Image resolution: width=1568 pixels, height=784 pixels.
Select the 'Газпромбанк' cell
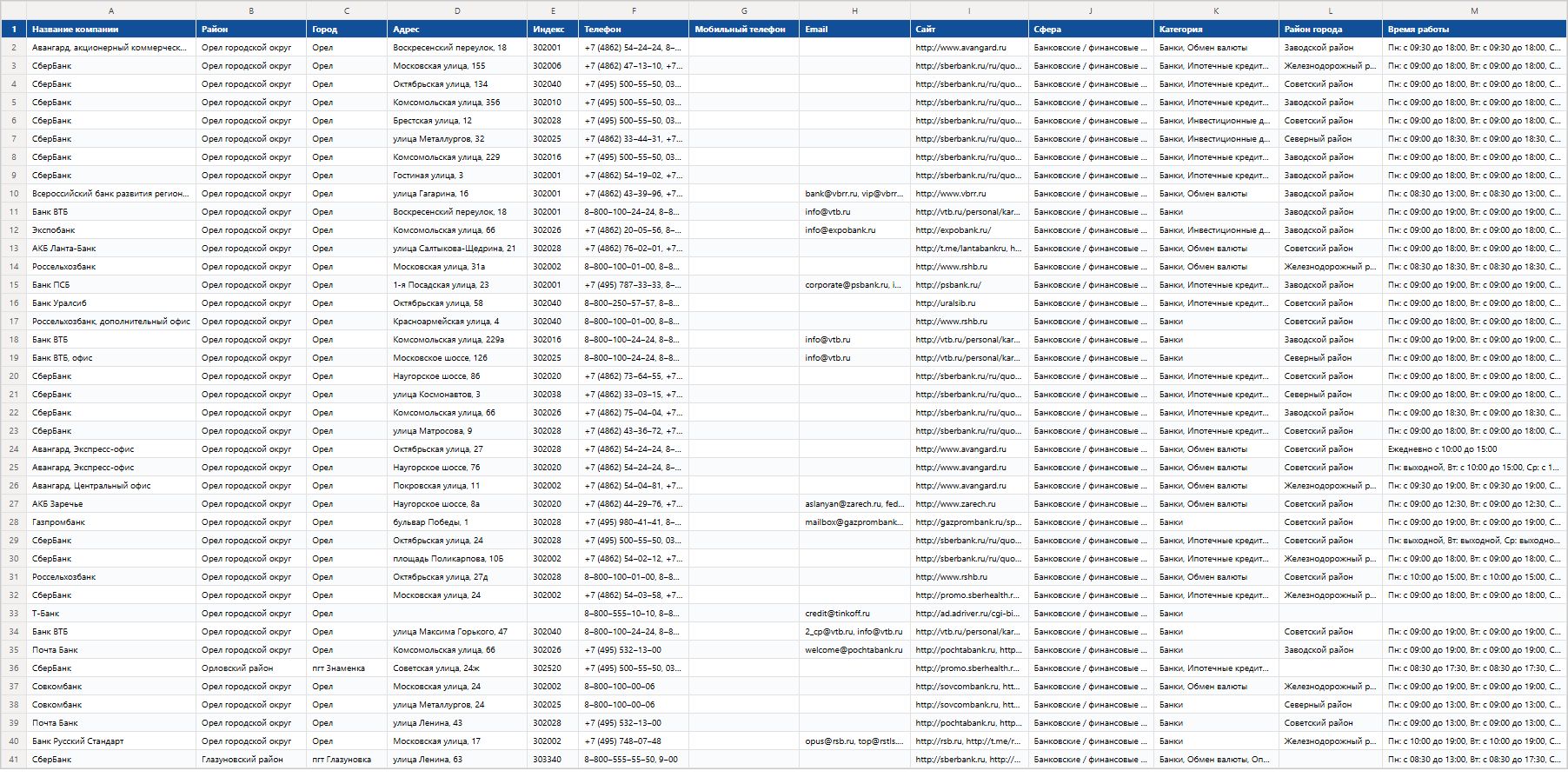111,522
